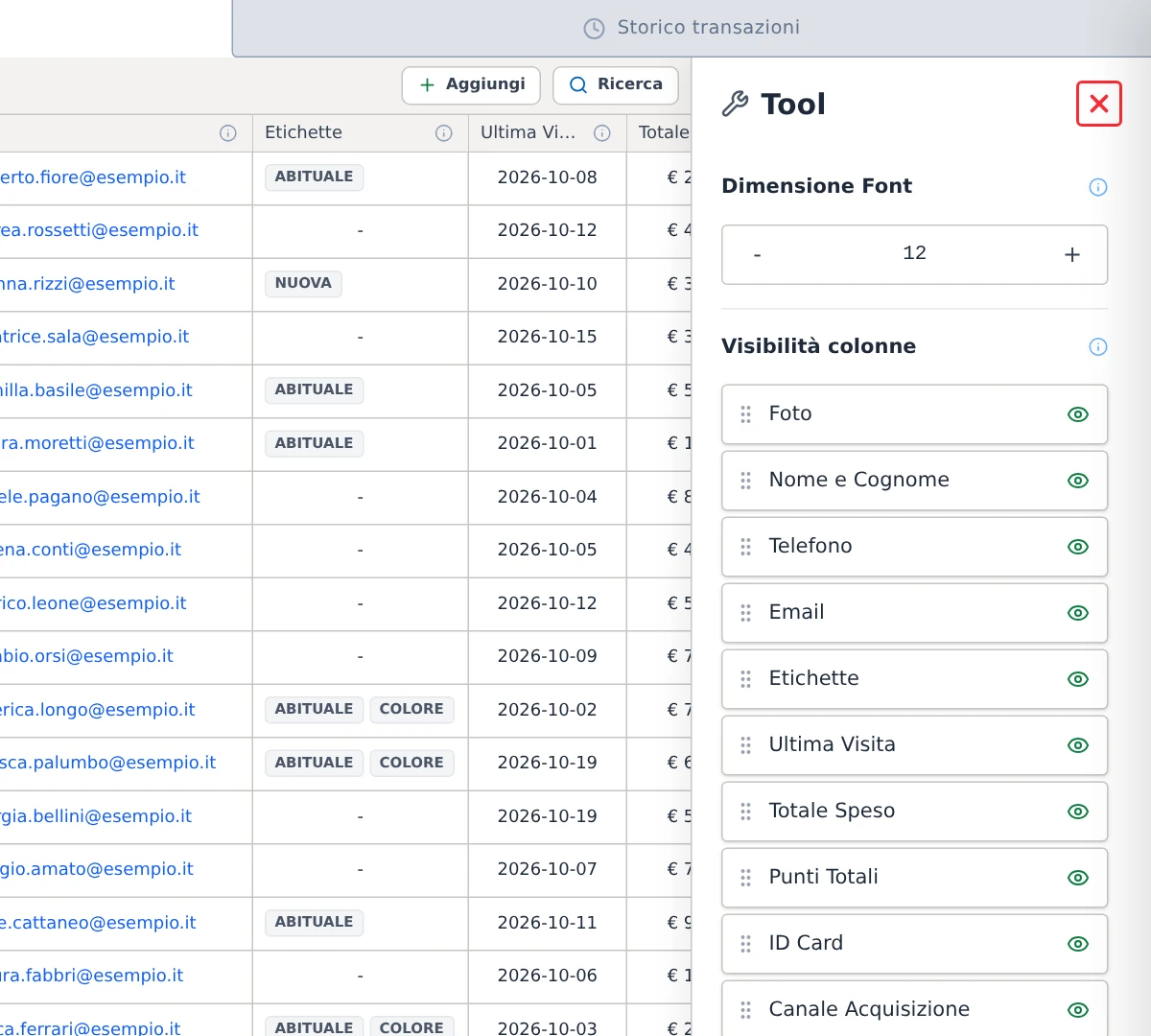Viewport: 1151px width, 1036px height.
Task: Toggle visibility of Canale Acquisizione column
Action: coord(1078,1010)
